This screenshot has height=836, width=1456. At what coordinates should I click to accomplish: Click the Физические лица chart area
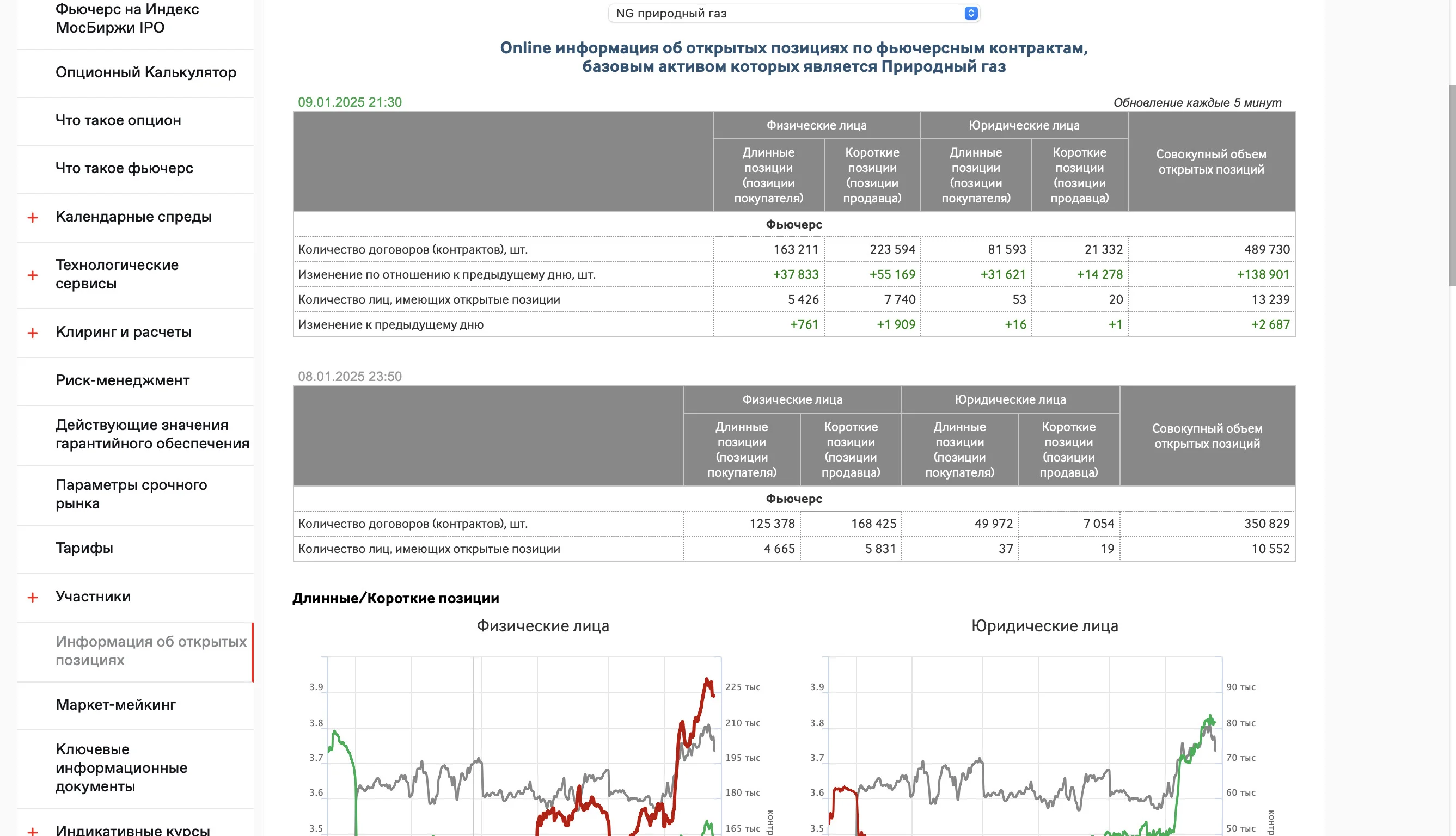[x=524, y=746]
